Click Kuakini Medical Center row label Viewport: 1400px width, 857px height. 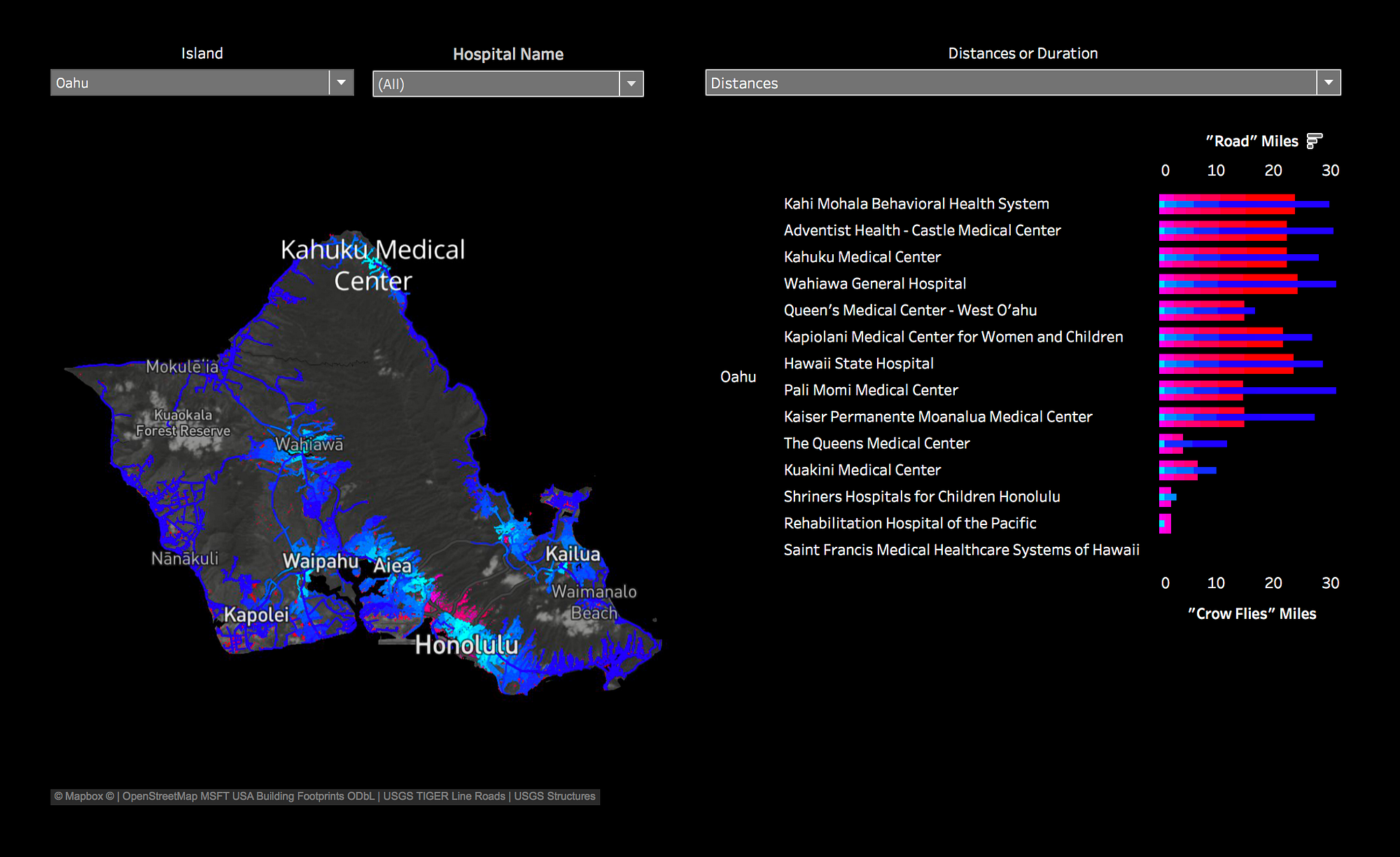(862, 470)
